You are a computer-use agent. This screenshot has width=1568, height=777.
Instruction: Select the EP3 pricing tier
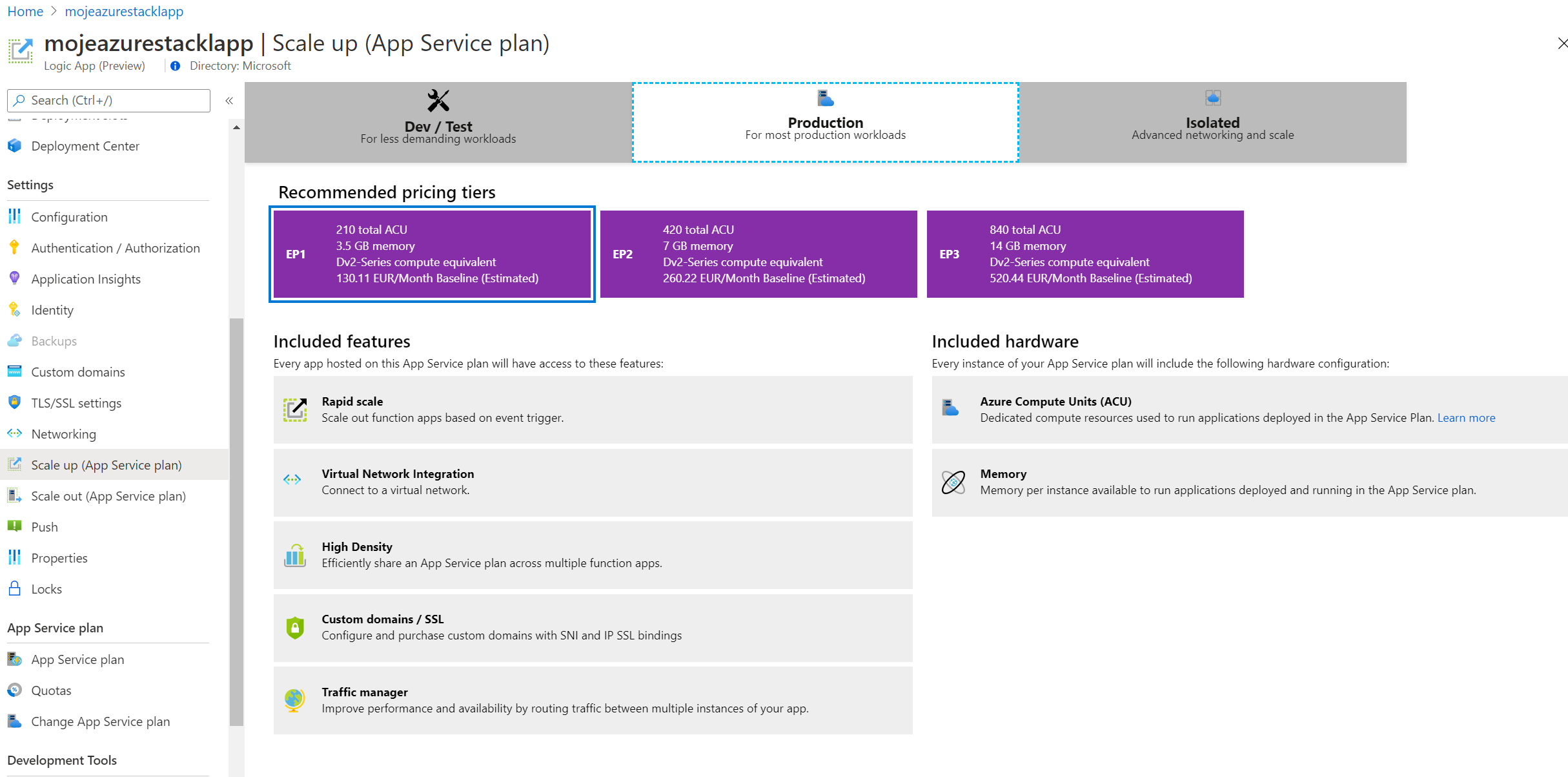coord(1084,254)
